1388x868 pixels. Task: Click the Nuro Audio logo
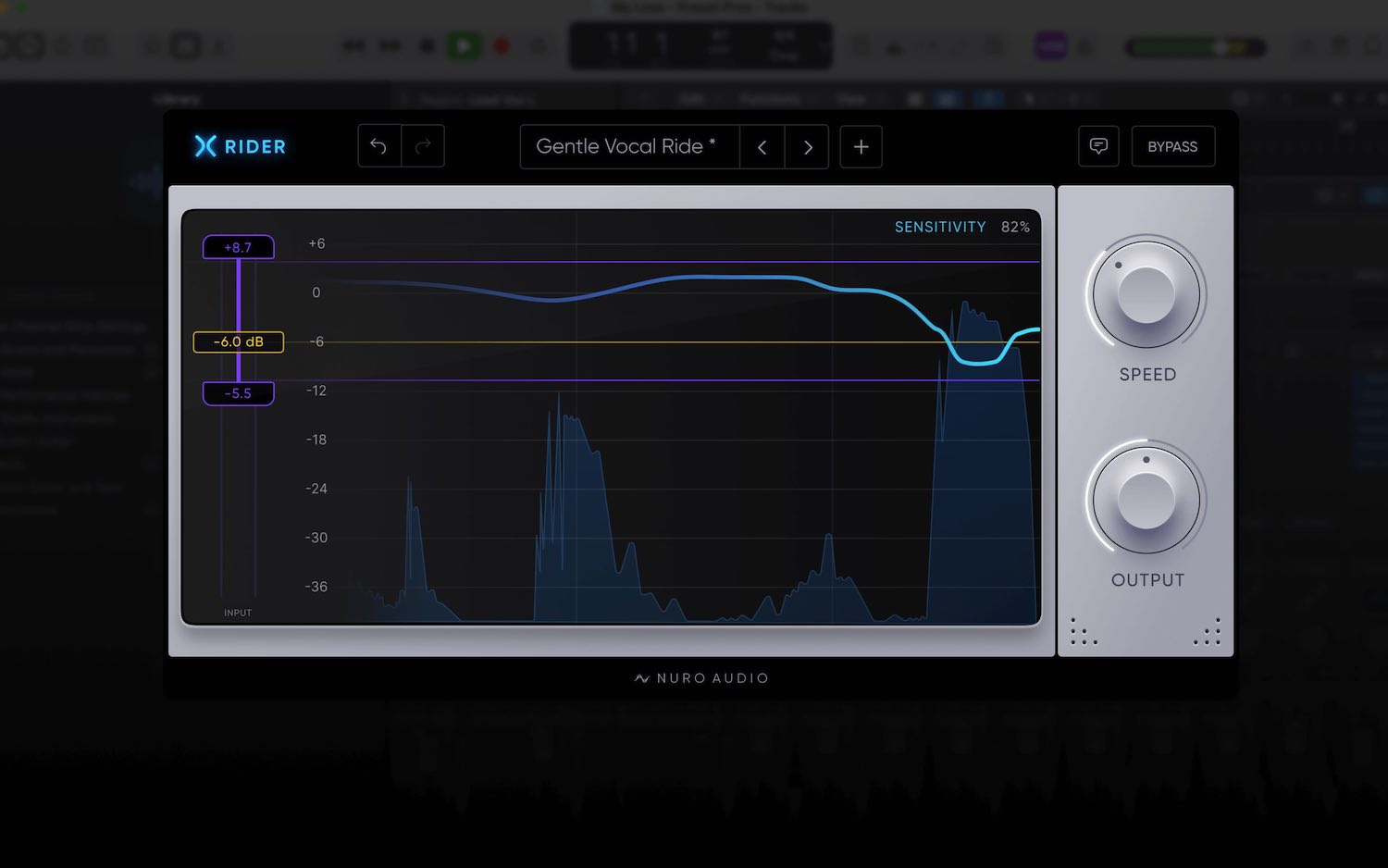click(x=701, y=678)
